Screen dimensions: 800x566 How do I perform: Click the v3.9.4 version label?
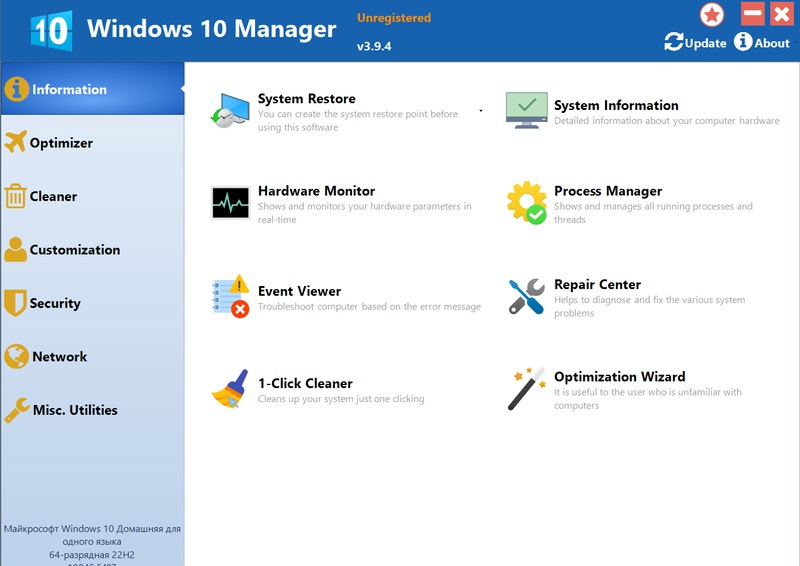tap(374, 46)
